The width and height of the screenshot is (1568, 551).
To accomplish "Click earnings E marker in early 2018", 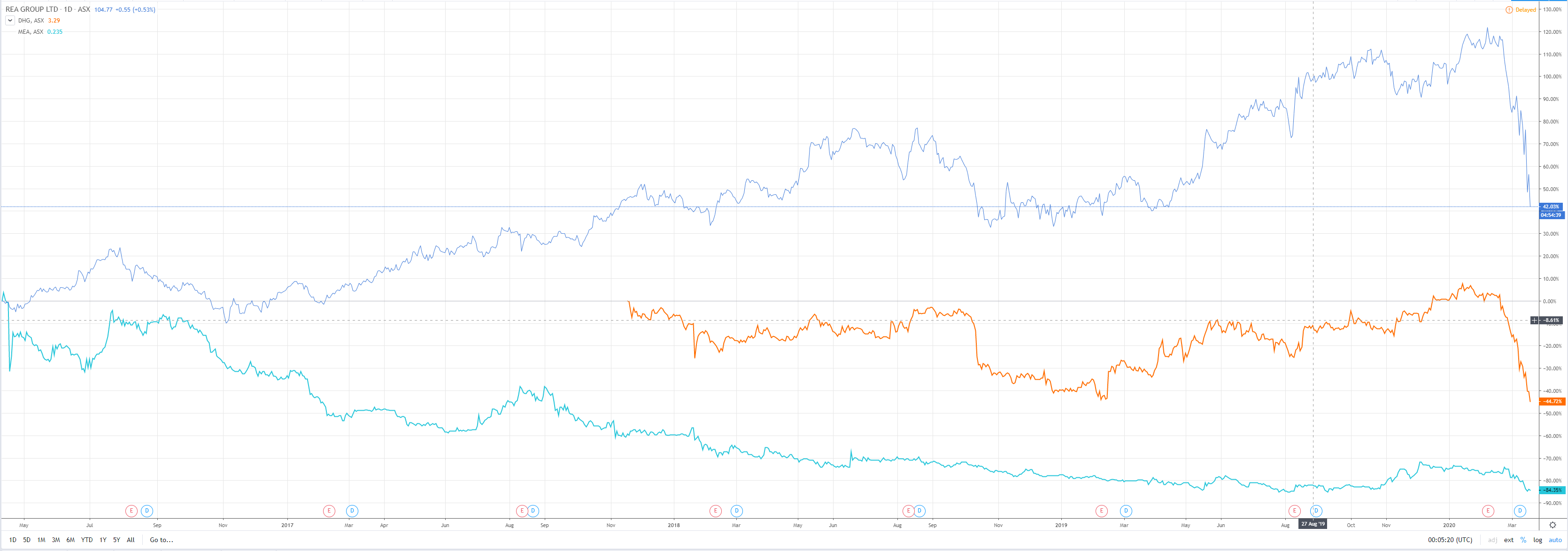I will coord(715,511).
